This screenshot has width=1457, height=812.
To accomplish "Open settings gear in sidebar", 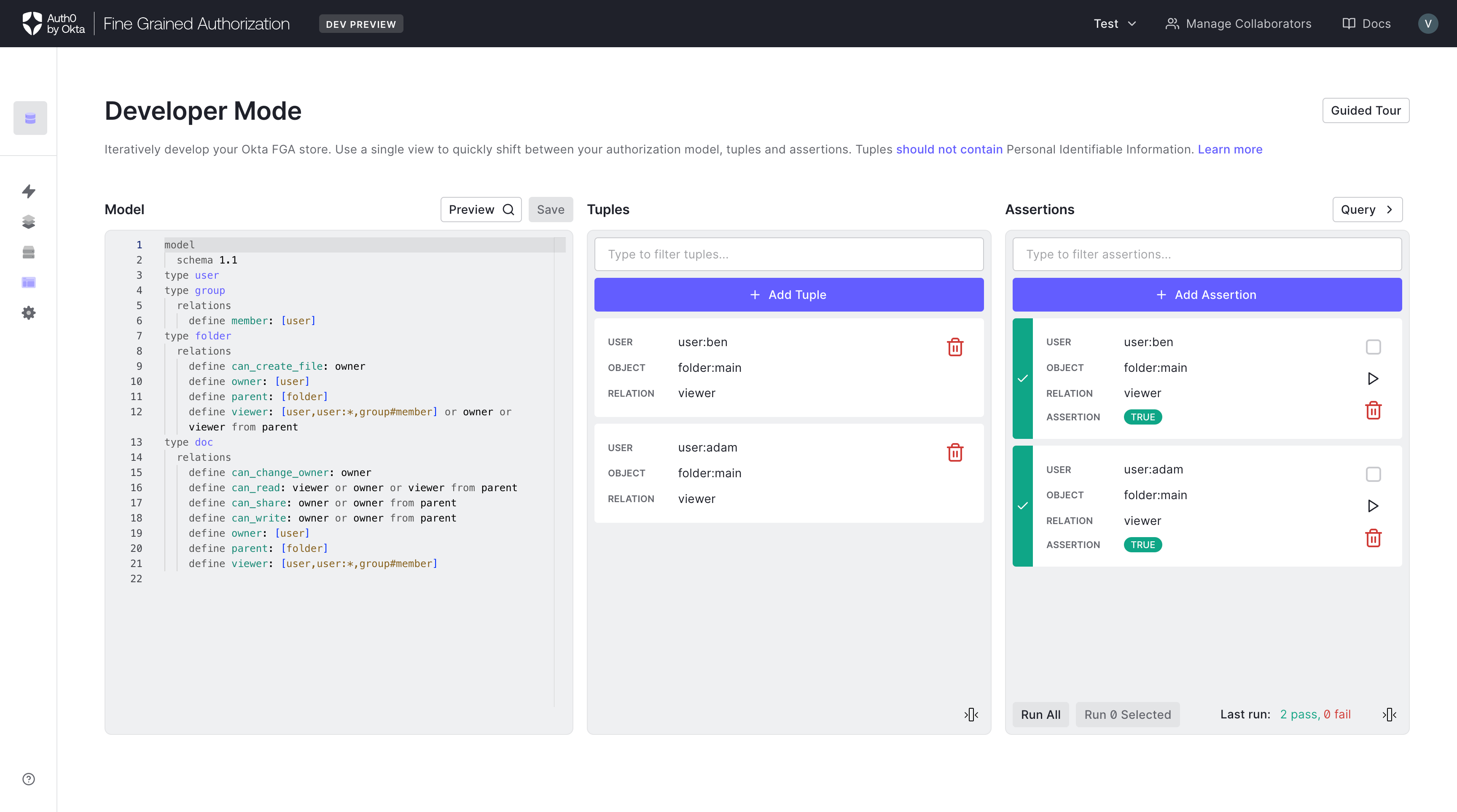I will 29,313.
